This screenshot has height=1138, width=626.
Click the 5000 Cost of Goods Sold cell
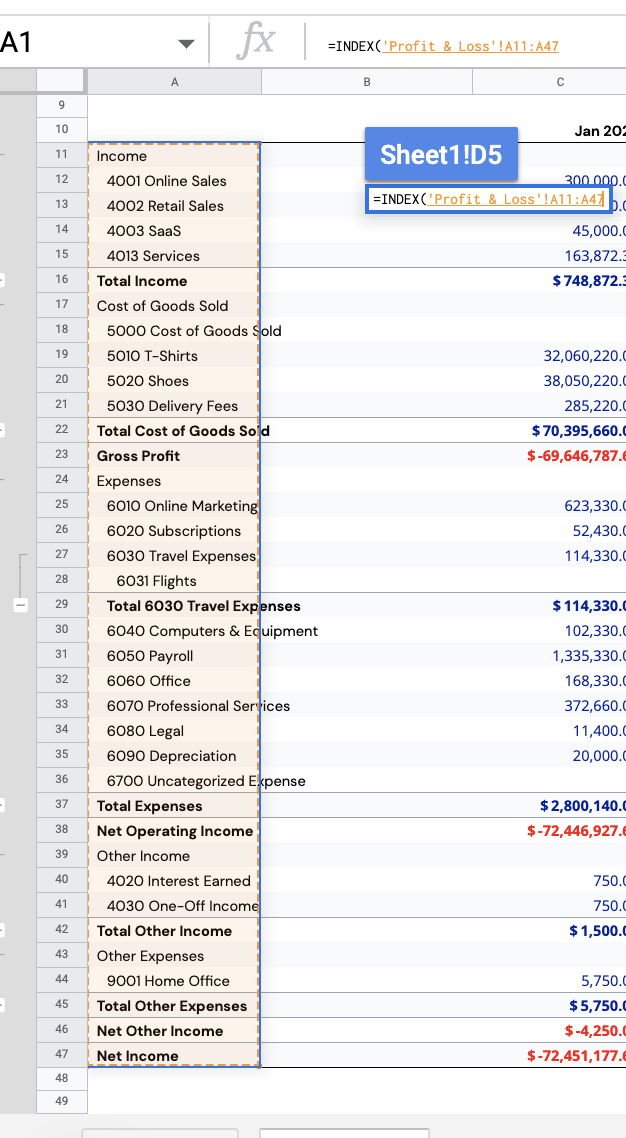[174, 331]
